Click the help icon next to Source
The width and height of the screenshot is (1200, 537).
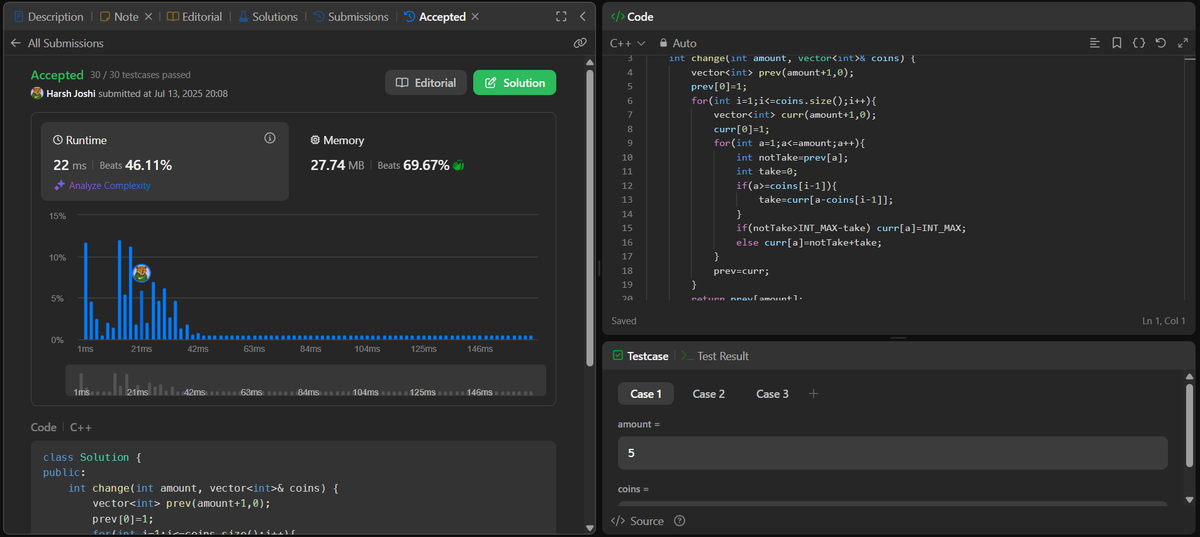(680, 521)
